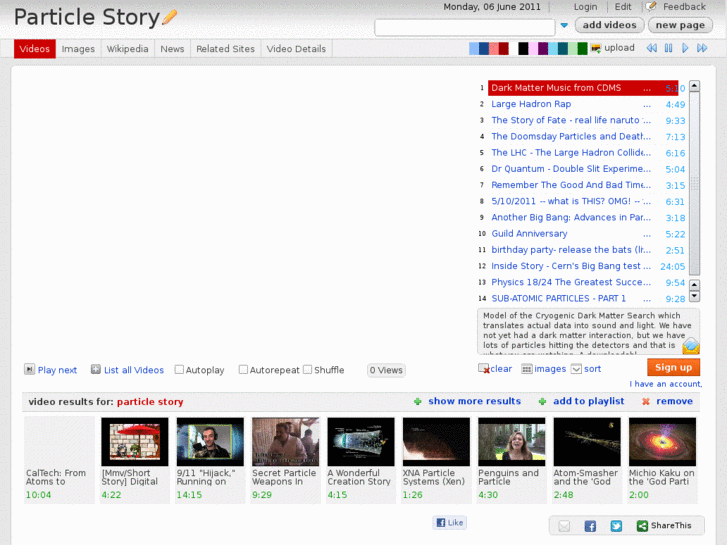The height and width of the screenshot is (545, 727).
Task: Click the lower scroll up arrow near Physics 18/24
Action: pos(694,285)
